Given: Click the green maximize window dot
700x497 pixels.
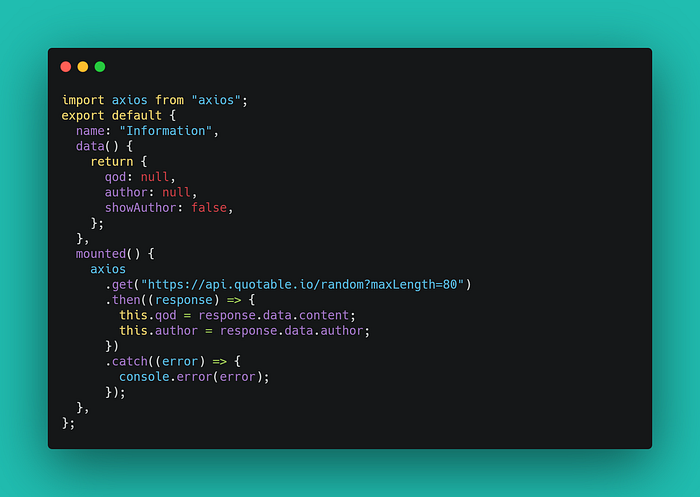Looking at the screenshot, I should pyautogui.click(x=100, y=67).
